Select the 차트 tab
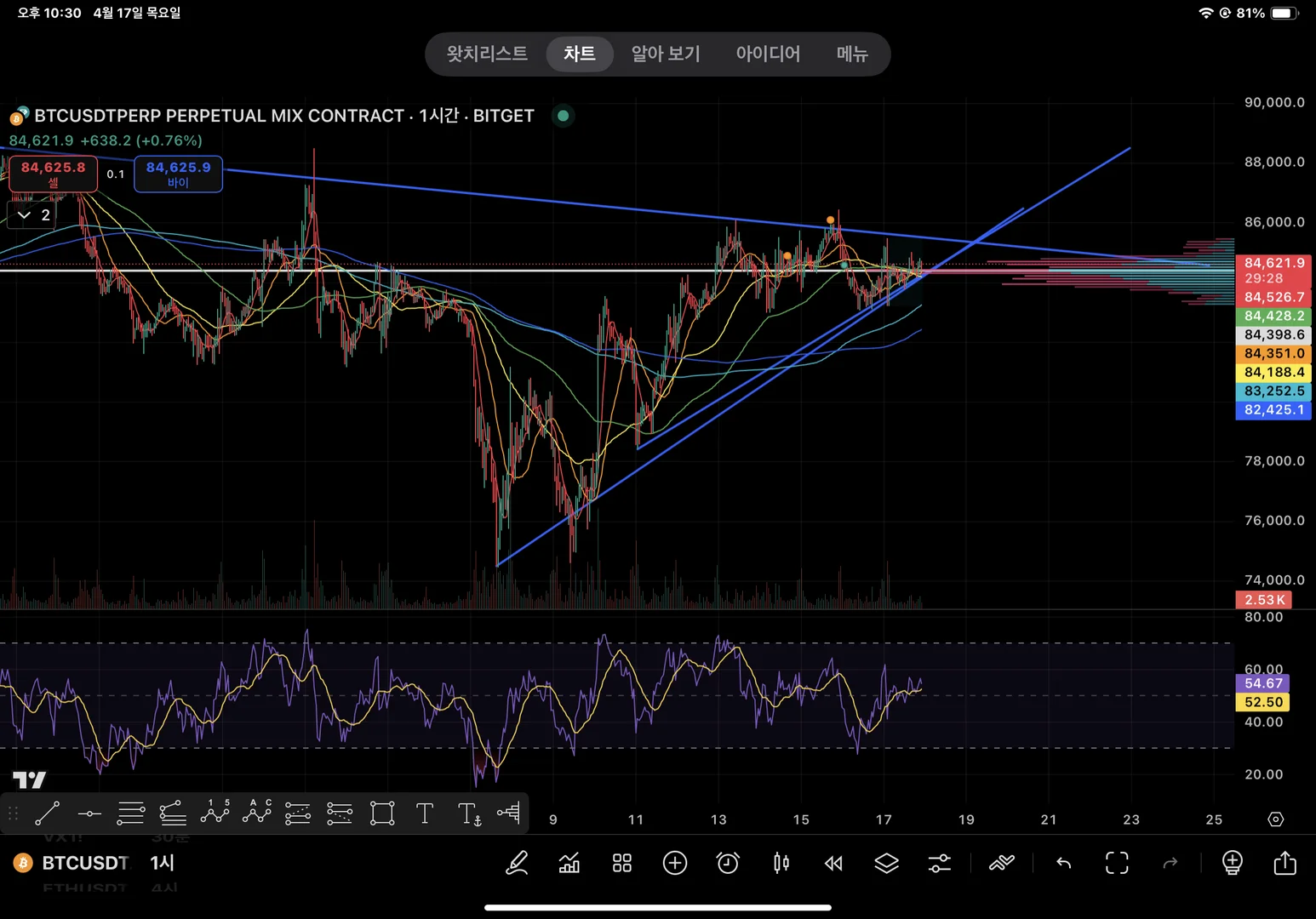 tap(580, 54)
